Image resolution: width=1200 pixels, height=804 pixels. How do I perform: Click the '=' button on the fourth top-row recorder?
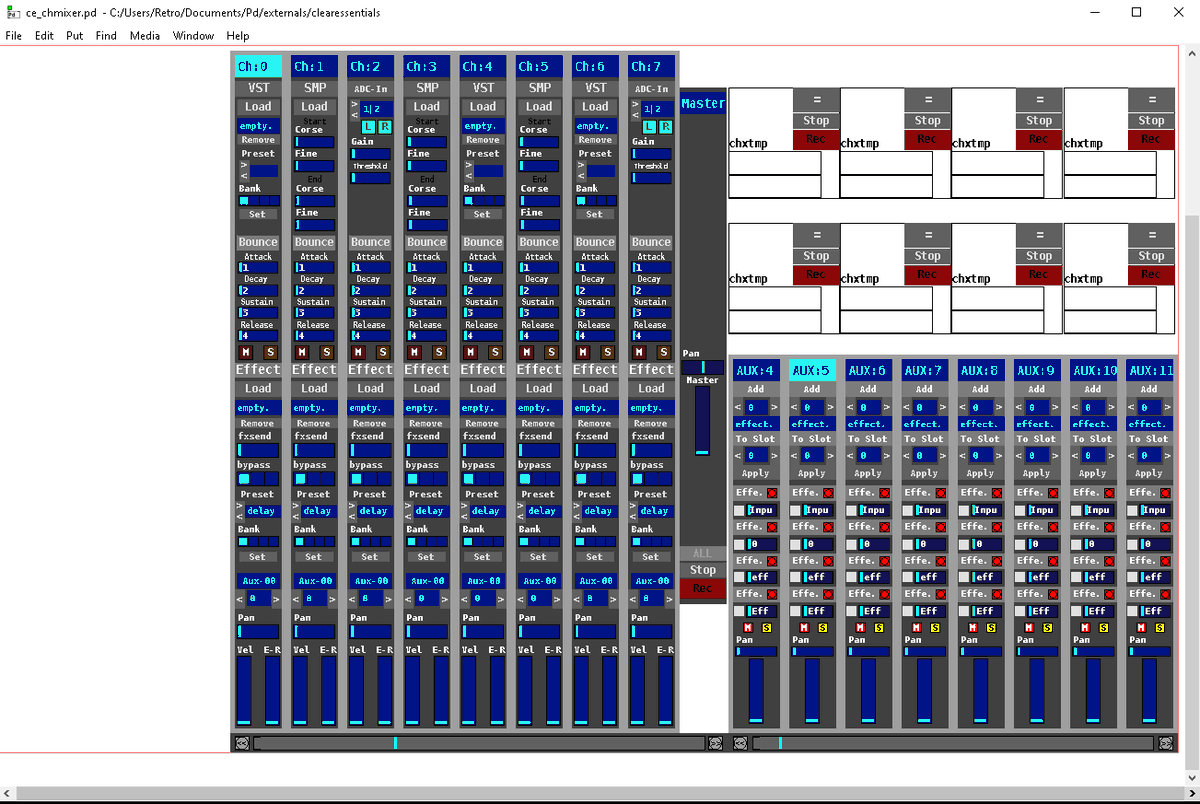point(1153,100)
